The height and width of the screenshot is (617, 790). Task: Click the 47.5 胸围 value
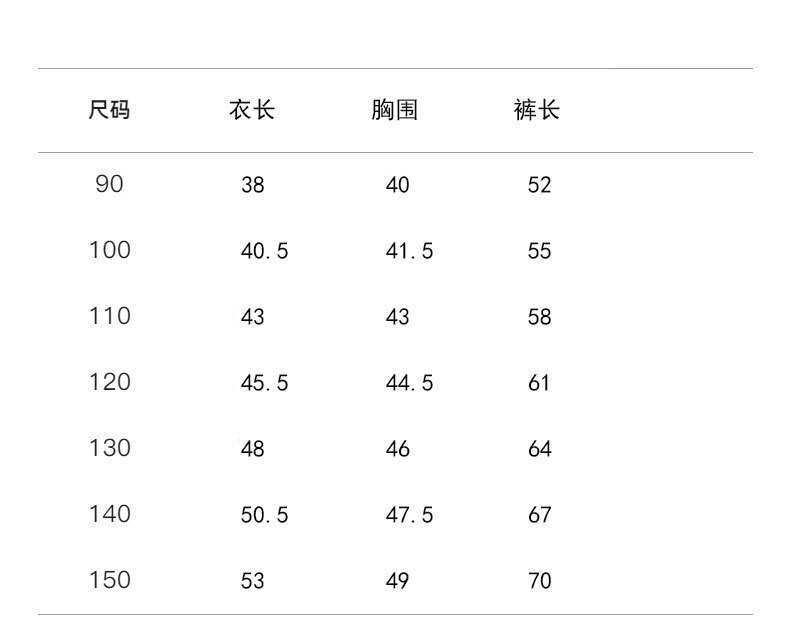(409, 515)
